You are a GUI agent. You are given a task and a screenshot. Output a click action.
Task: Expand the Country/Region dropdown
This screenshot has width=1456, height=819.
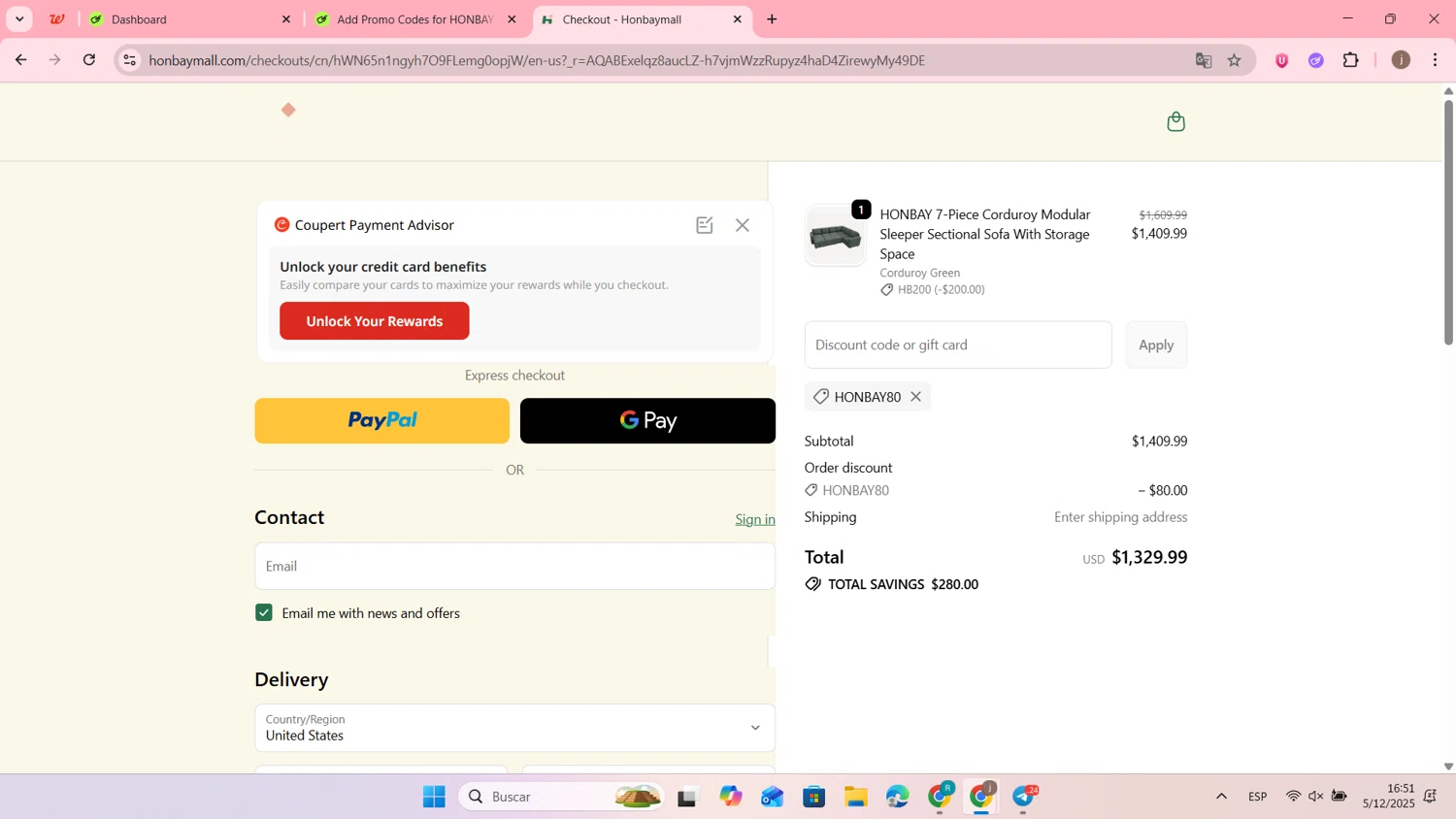click(x=514, y=728)
